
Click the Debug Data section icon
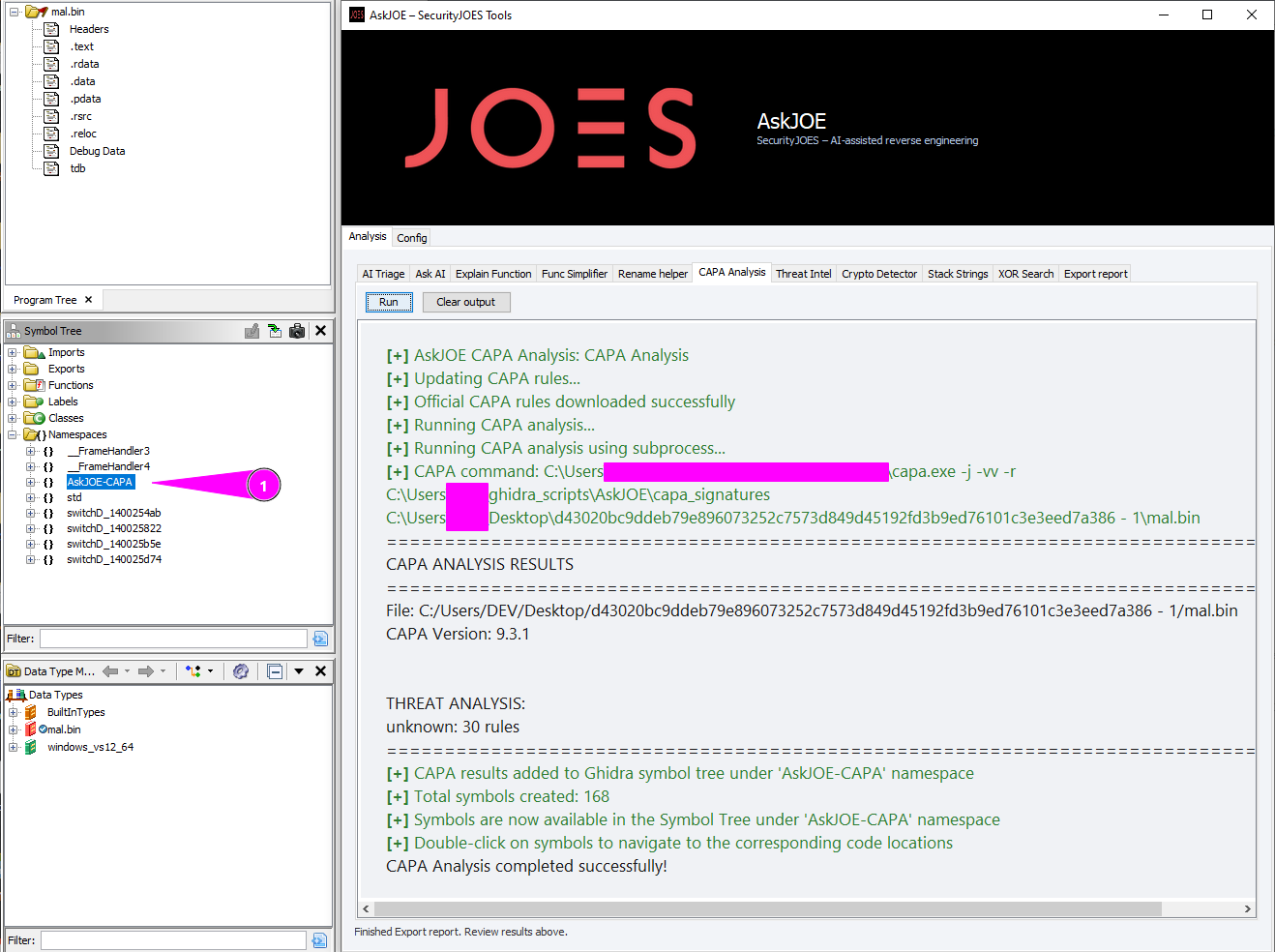click(x=51, y=151)
